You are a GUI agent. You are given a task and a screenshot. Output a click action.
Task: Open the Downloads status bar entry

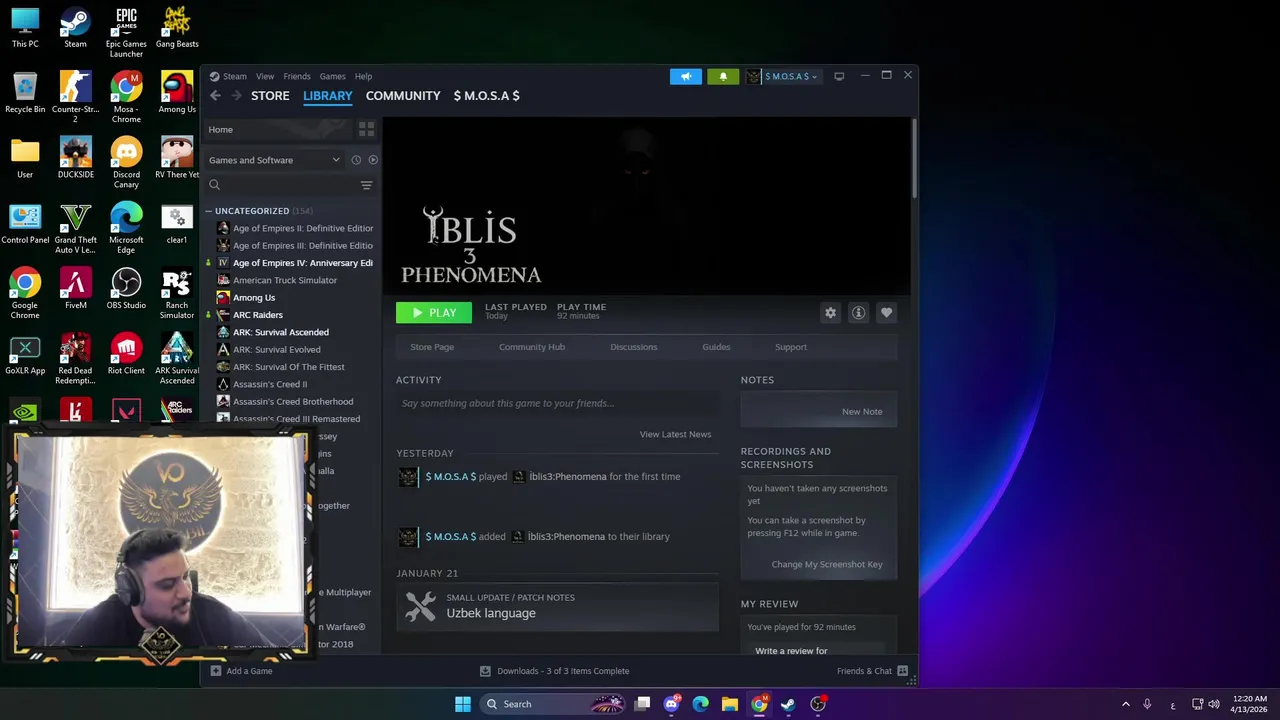[554, 671]
